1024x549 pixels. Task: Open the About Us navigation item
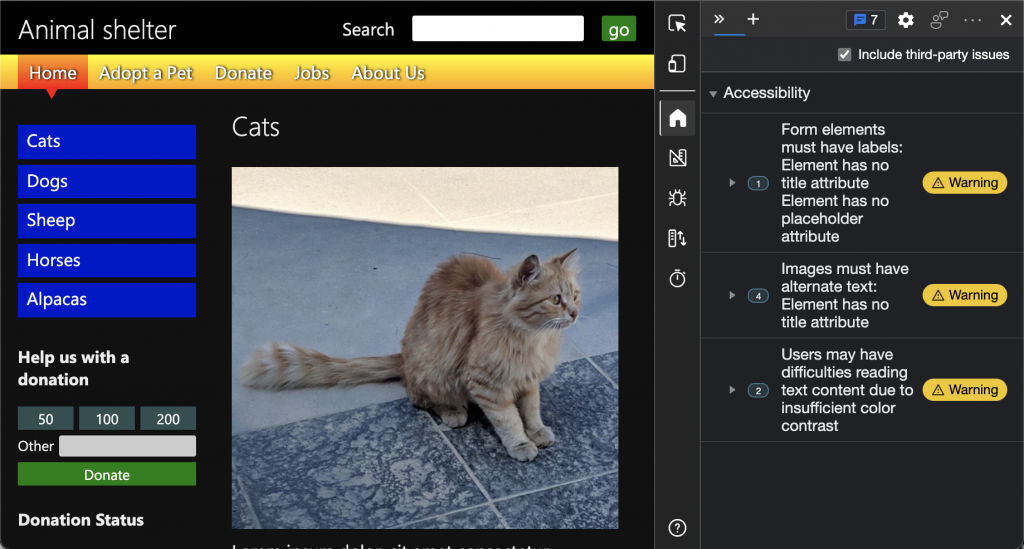point(388,72)
